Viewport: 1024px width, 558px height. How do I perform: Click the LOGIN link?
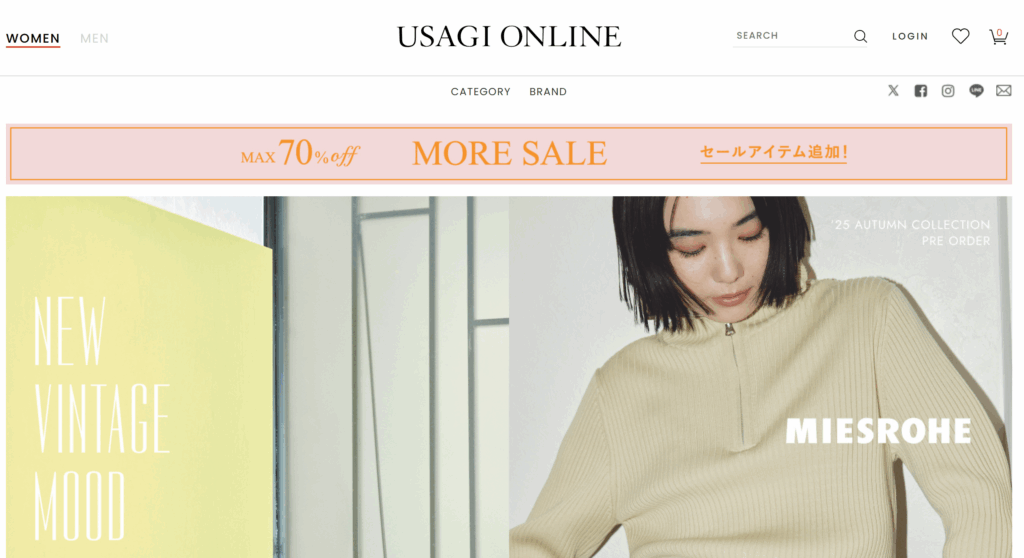(x=910, y=37)
